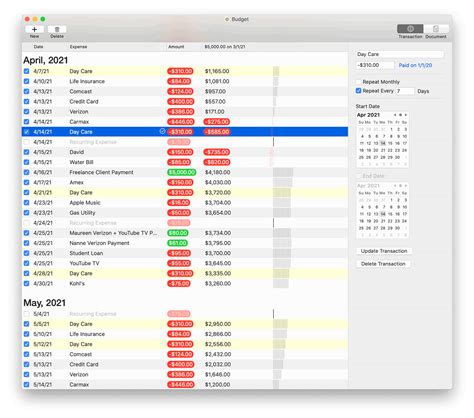The image size is (474, 418).
Task: Open the Paid on 1/1/20 link
Action: point(415,65)
